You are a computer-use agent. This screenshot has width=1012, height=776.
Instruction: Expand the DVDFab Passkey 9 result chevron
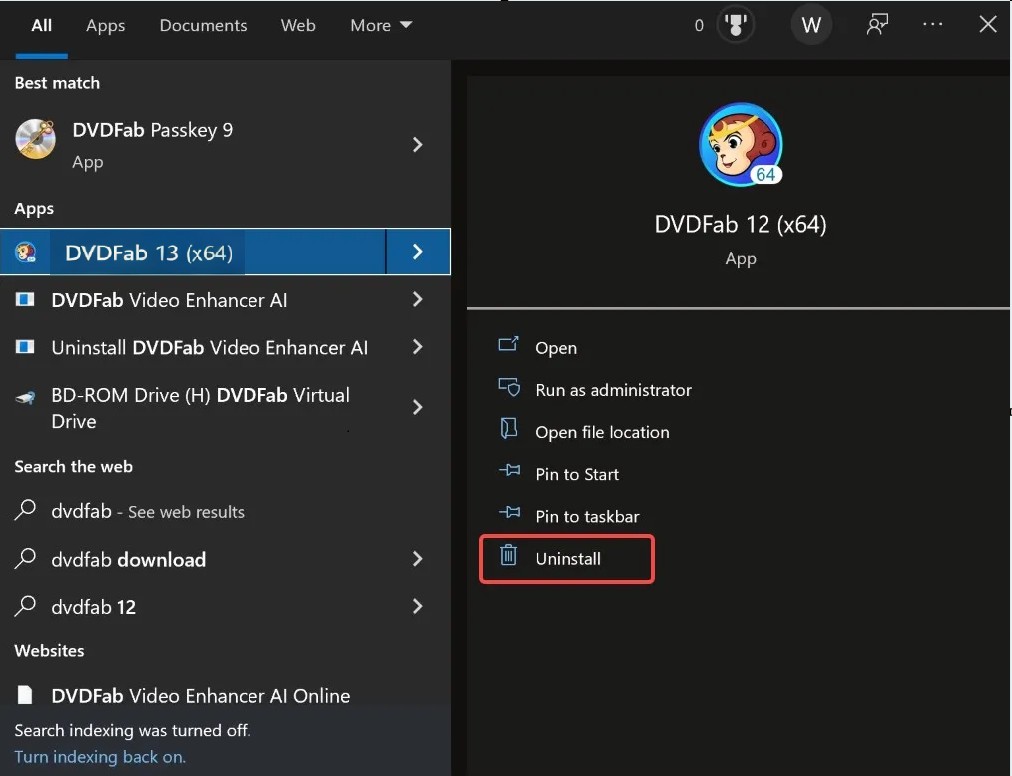tap(418, 144)
